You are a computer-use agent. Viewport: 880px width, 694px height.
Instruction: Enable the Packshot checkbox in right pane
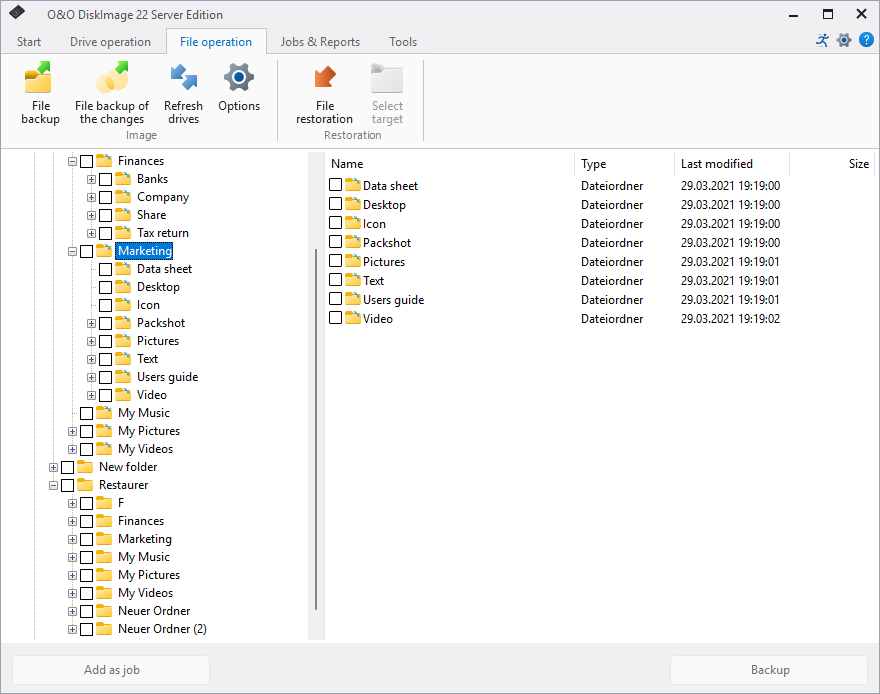coord(336,243)
